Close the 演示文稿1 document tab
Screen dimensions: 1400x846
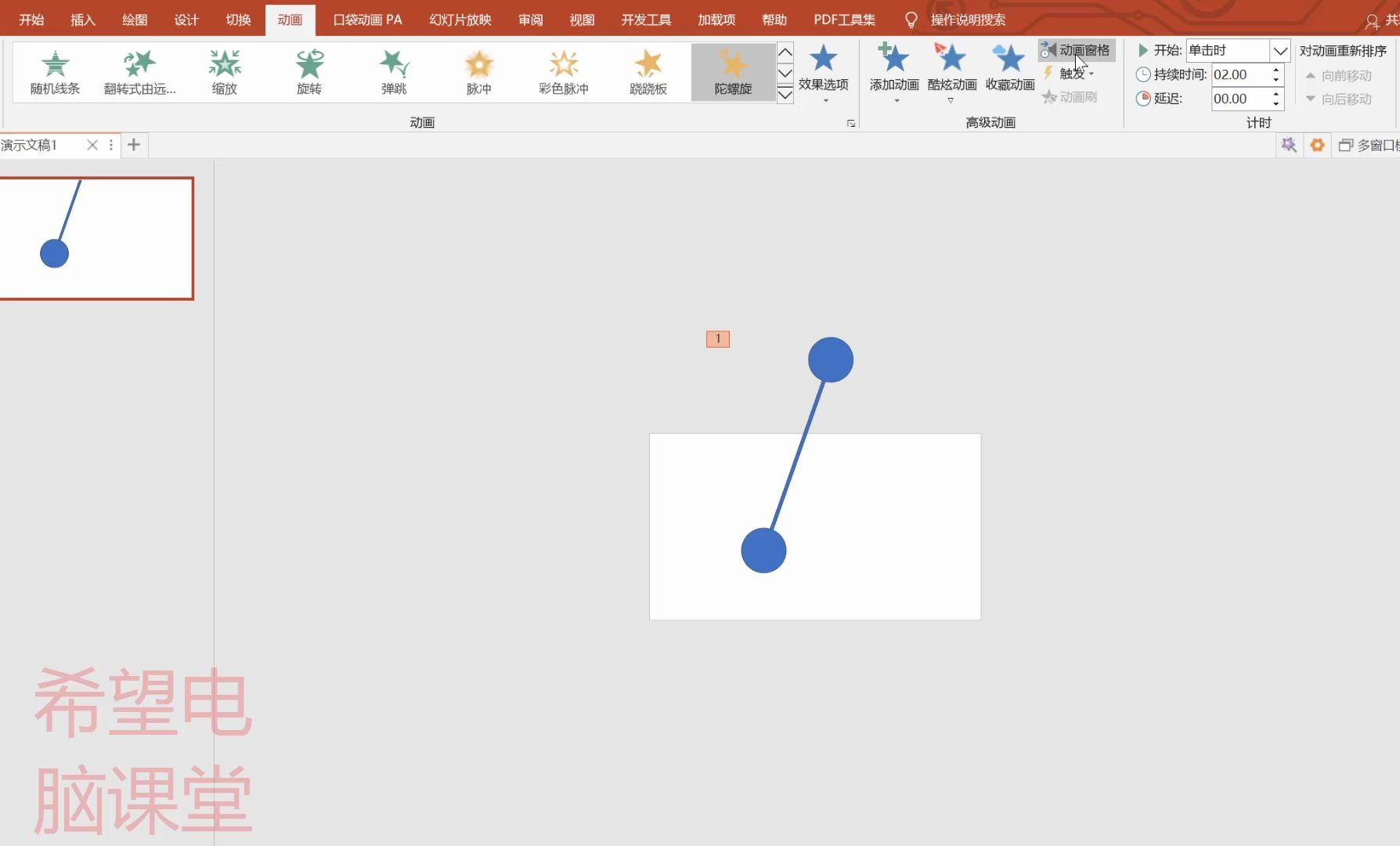tap(92, 145)
